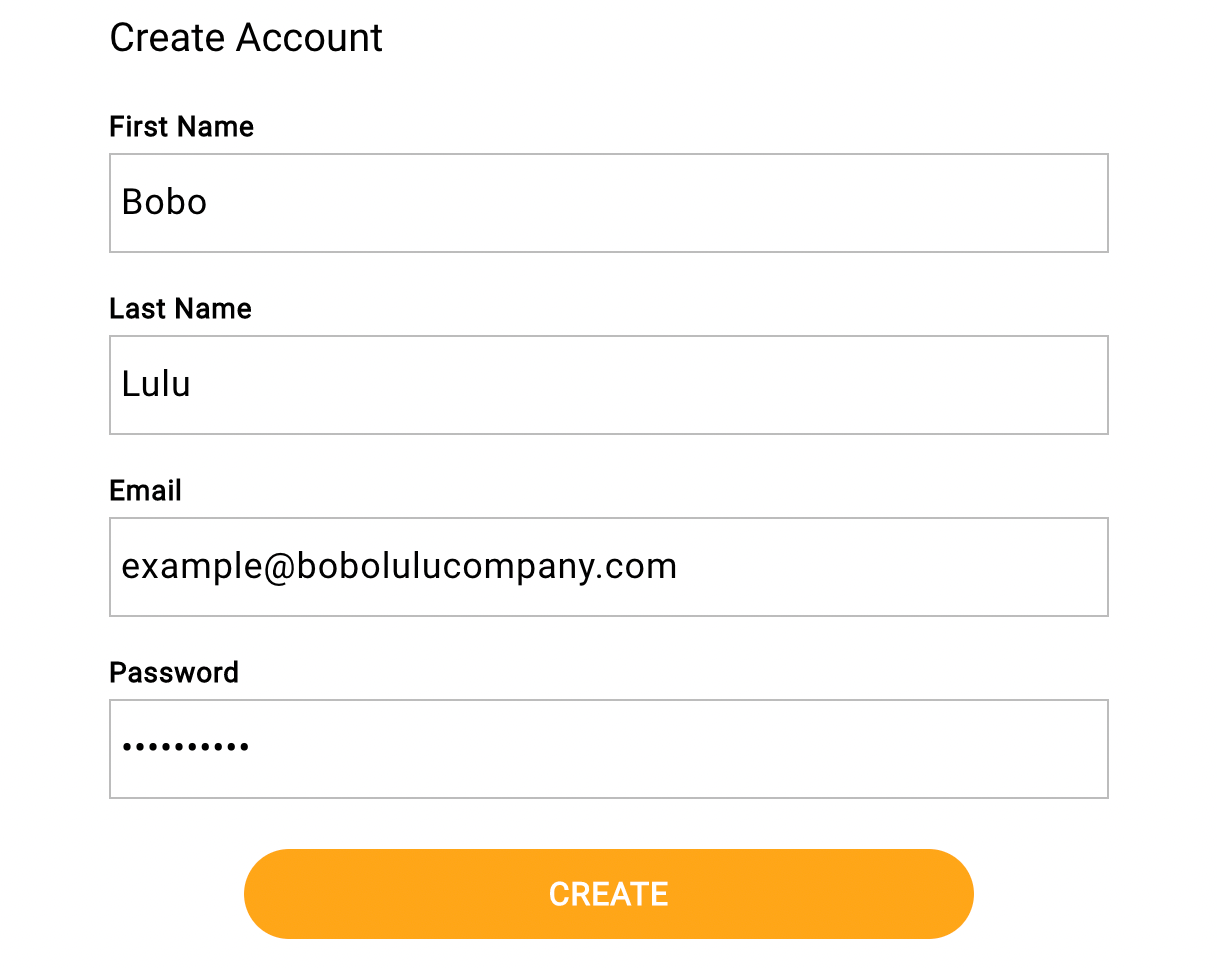Focus the Last Name text box
This screenshot has width=1217, height=968.
608,385
